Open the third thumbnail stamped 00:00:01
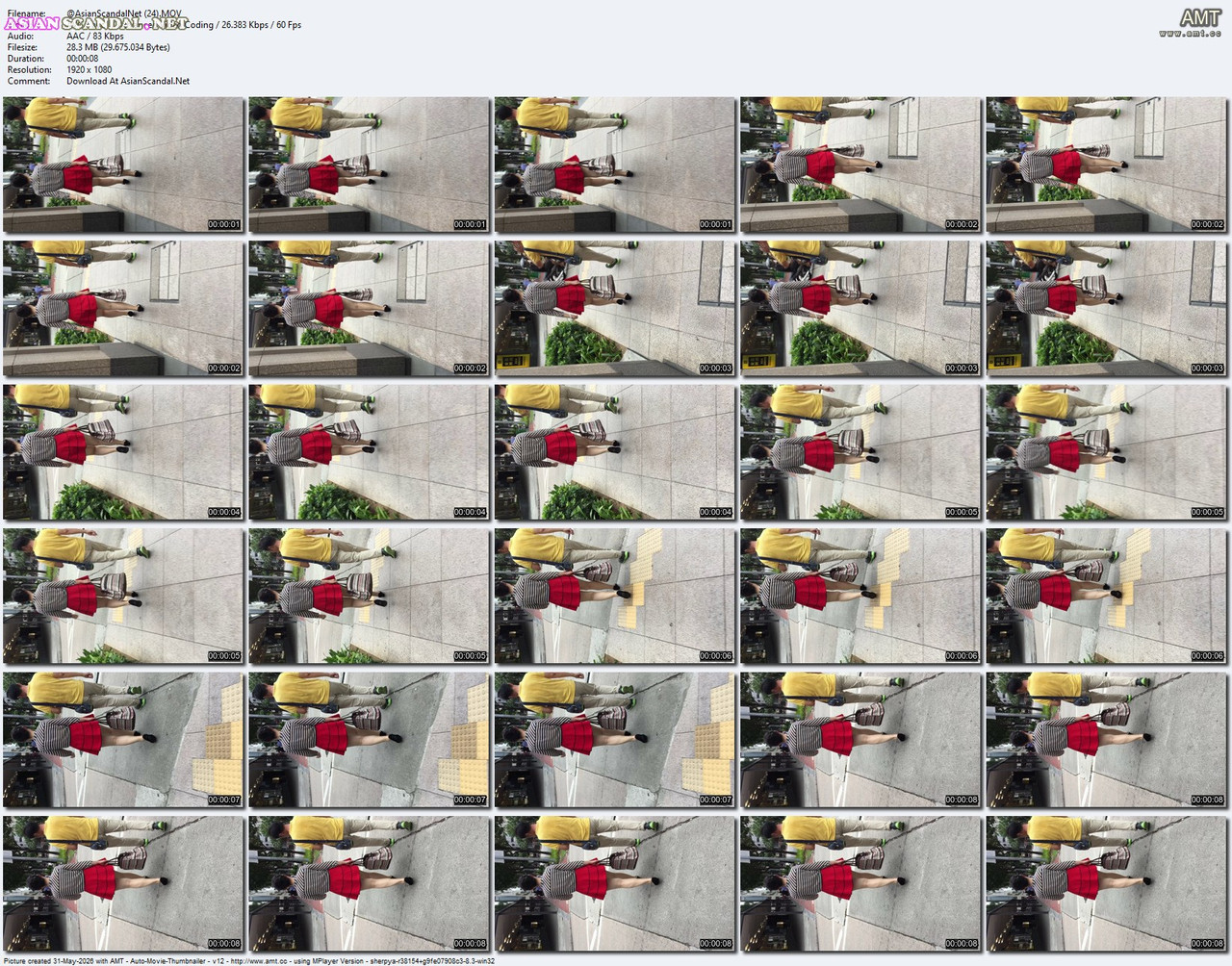The height and width of the screenshot is (966, 1232). [615, 165]
